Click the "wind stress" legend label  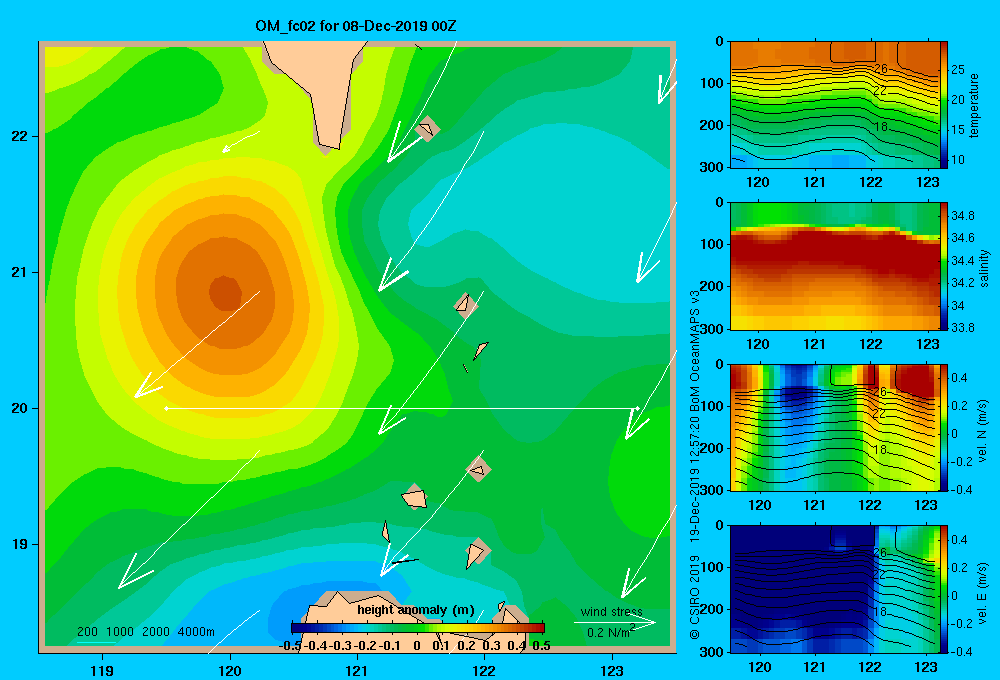pyautogui.click(x=611, y=612)
